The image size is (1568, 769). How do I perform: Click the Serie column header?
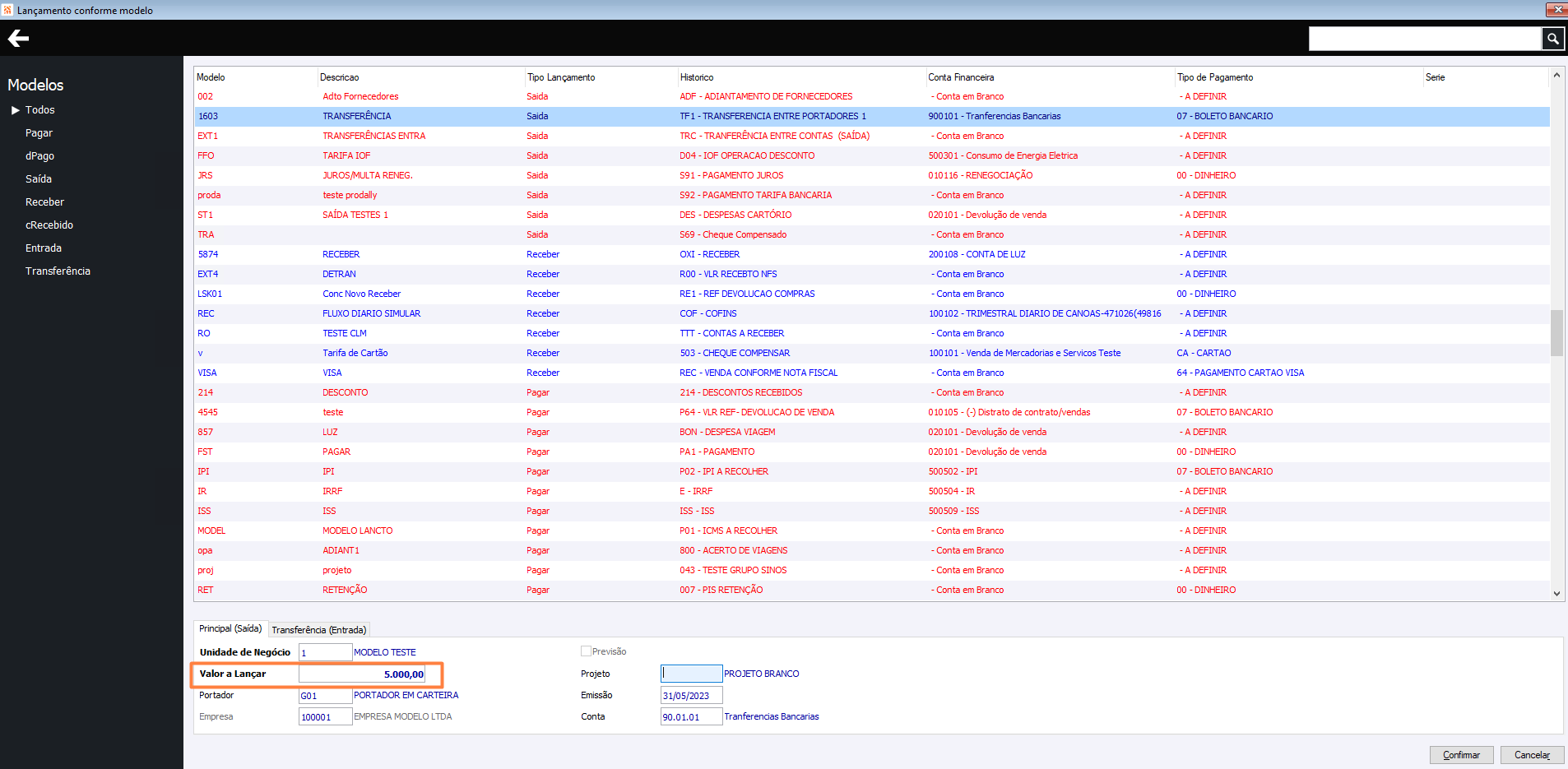pyautogui.click(x=1486, y=77)
